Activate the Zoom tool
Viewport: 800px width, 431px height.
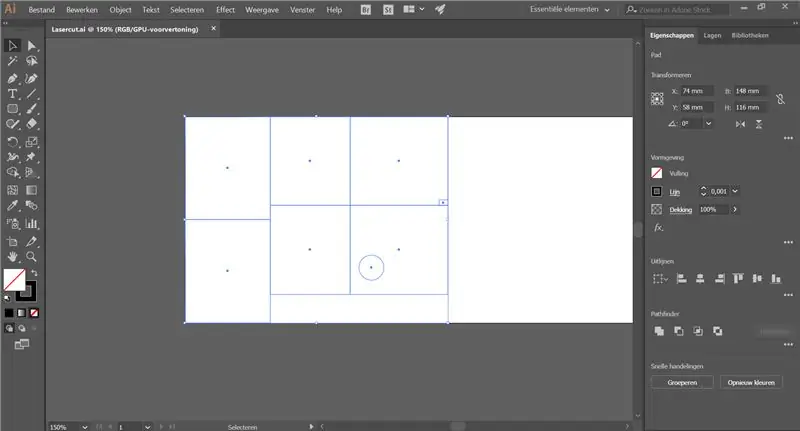(32, 257)
